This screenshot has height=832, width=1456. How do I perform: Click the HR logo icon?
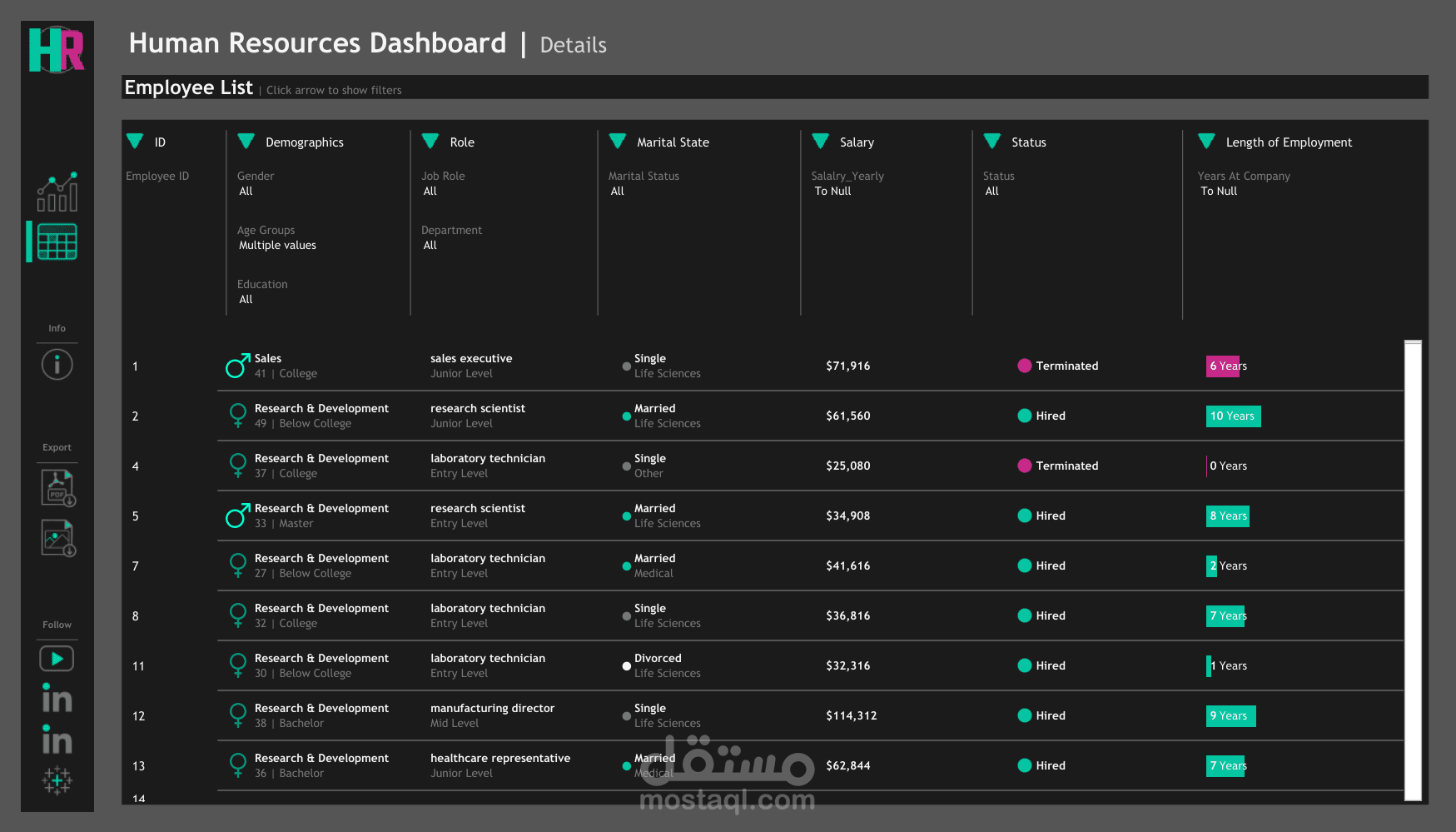pyautogui.click(x=57, y=49)
